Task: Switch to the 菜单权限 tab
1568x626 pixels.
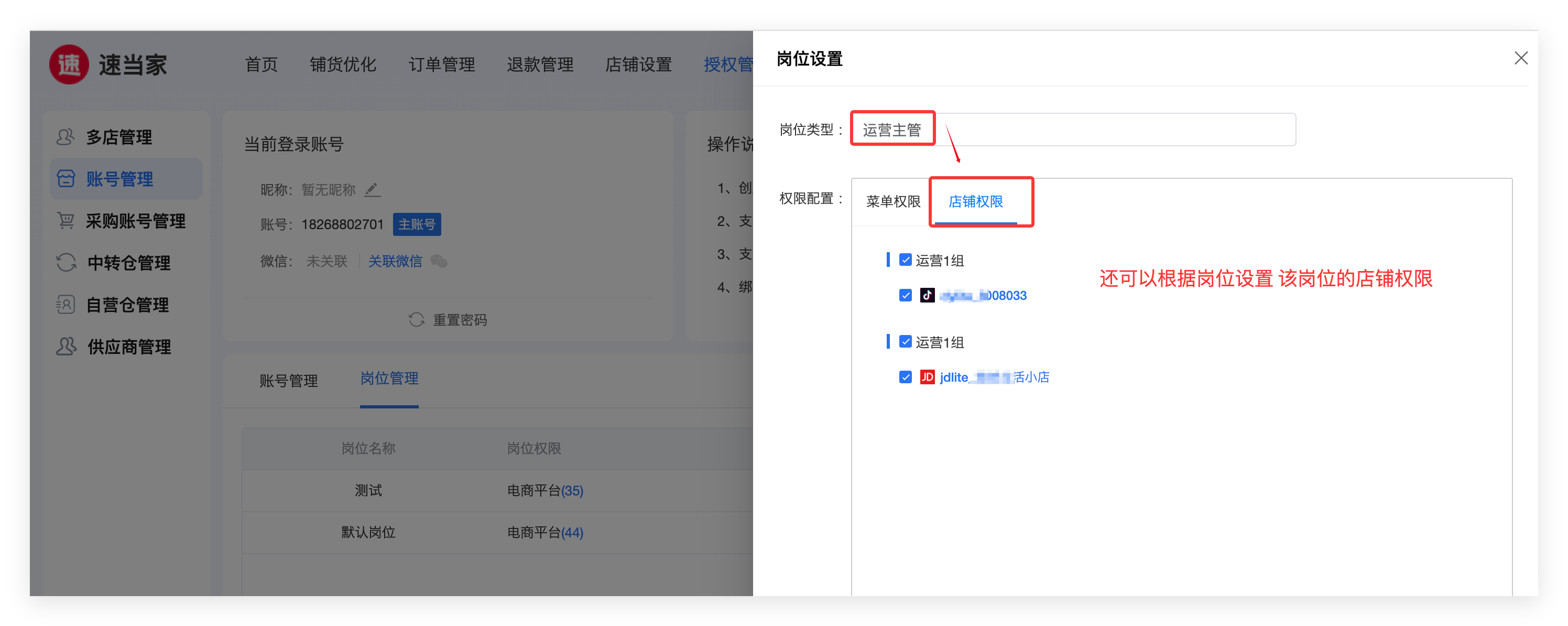Action: click(x=893, y=201)
